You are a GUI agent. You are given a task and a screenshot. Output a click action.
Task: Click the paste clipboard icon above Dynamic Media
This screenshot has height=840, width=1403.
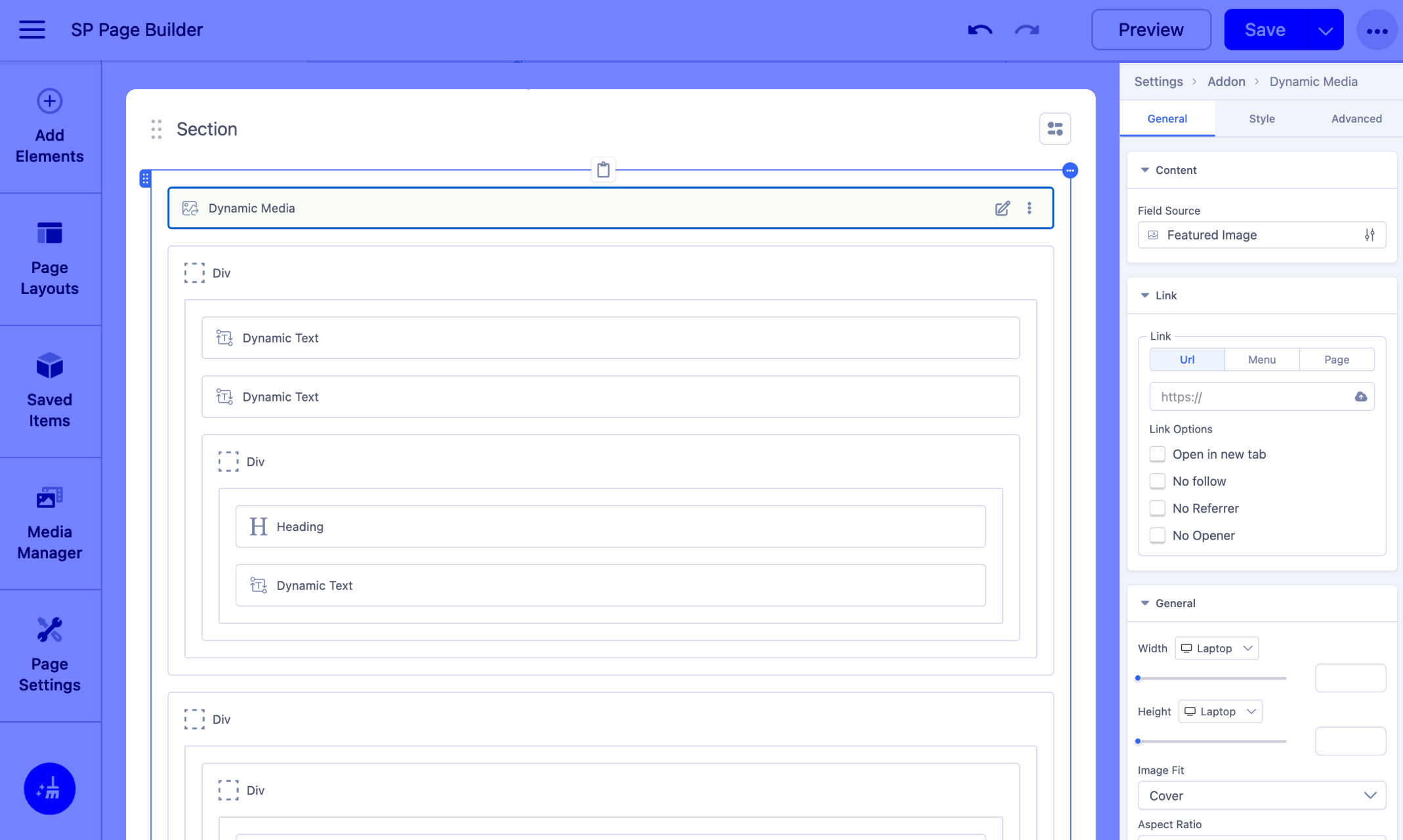point(603,170)
